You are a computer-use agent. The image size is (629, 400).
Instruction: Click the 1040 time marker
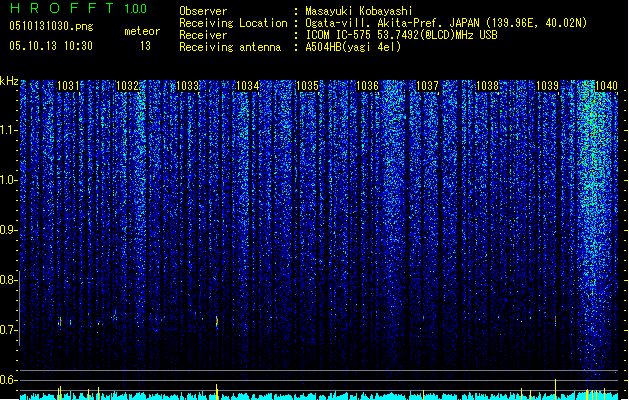(606, 85)
